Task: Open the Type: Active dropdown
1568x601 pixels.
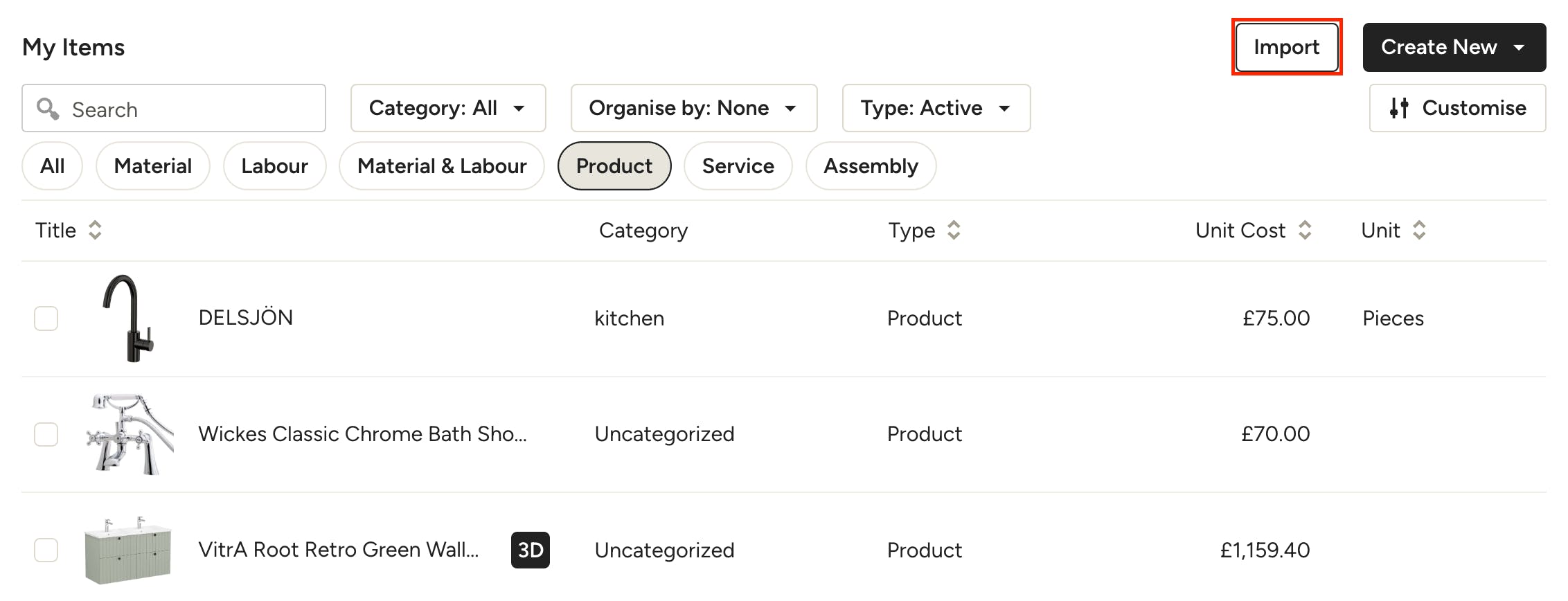Action: point(936,108)
